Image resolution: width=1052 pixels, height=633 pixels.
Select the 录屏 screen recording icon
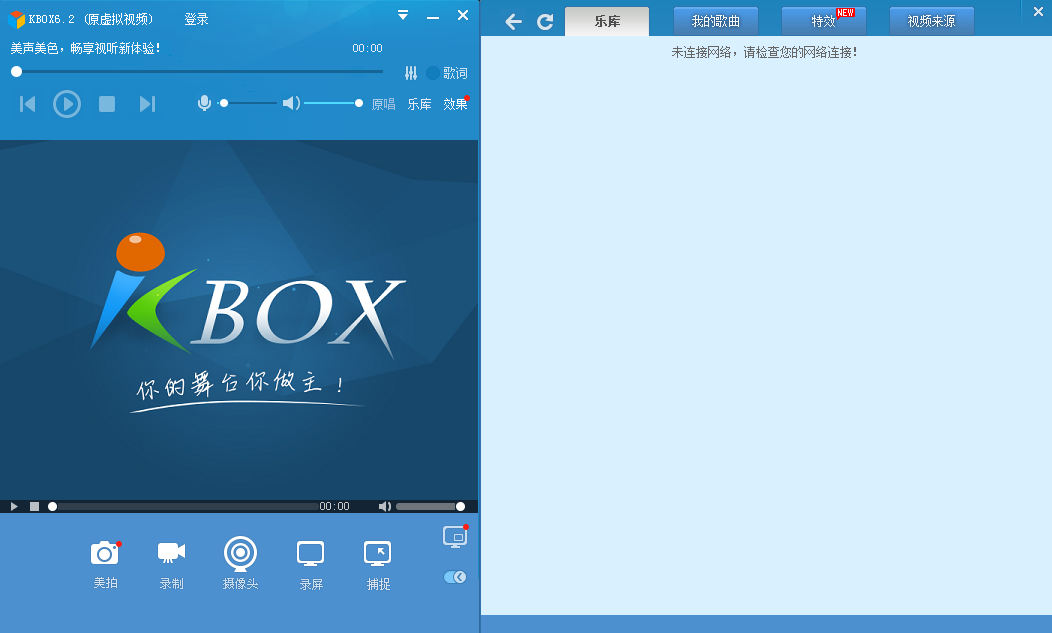pyautogui.click(x=310, y=553)
